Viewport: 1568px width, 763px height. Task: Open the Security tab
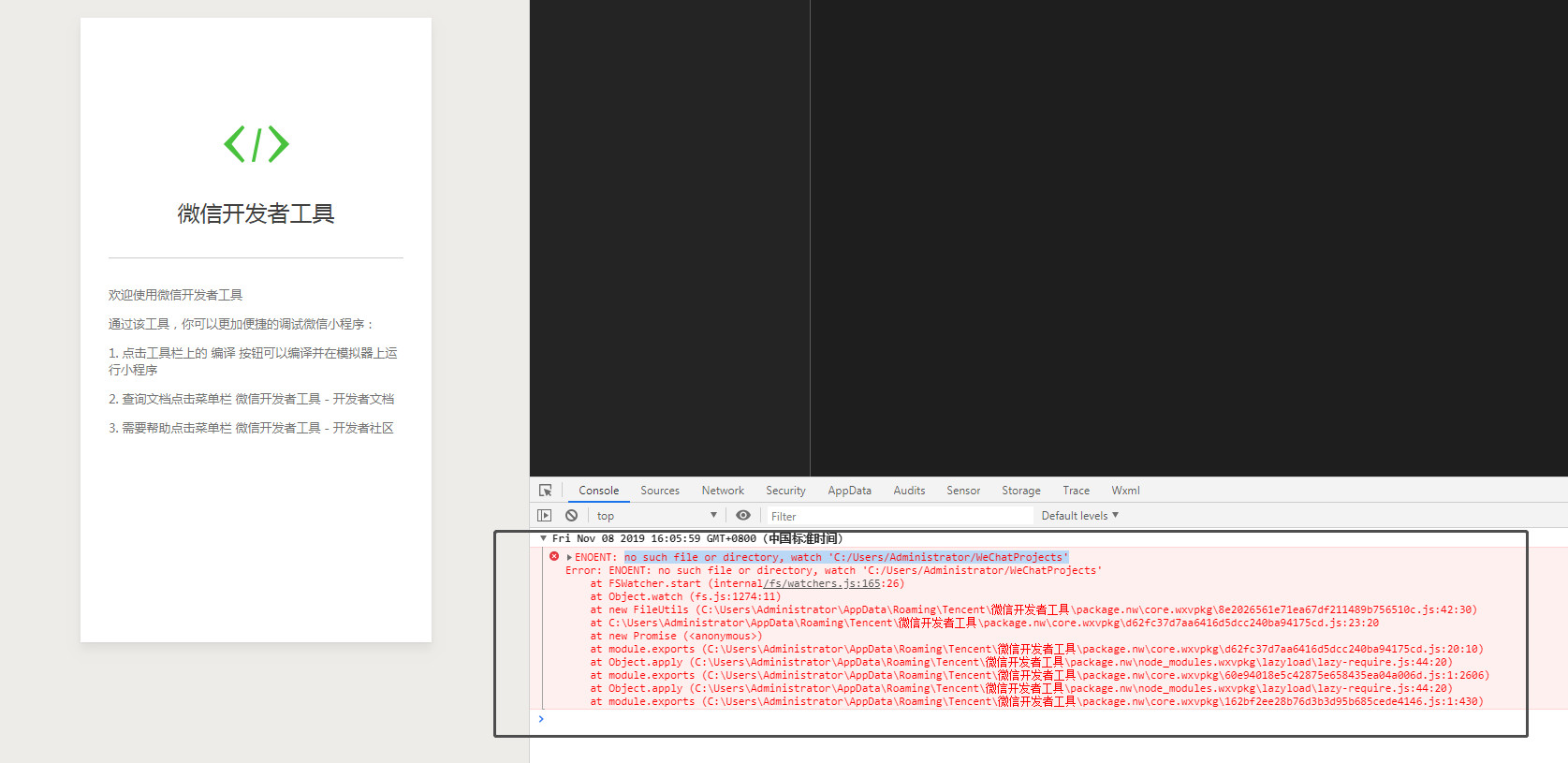point(785,491)
